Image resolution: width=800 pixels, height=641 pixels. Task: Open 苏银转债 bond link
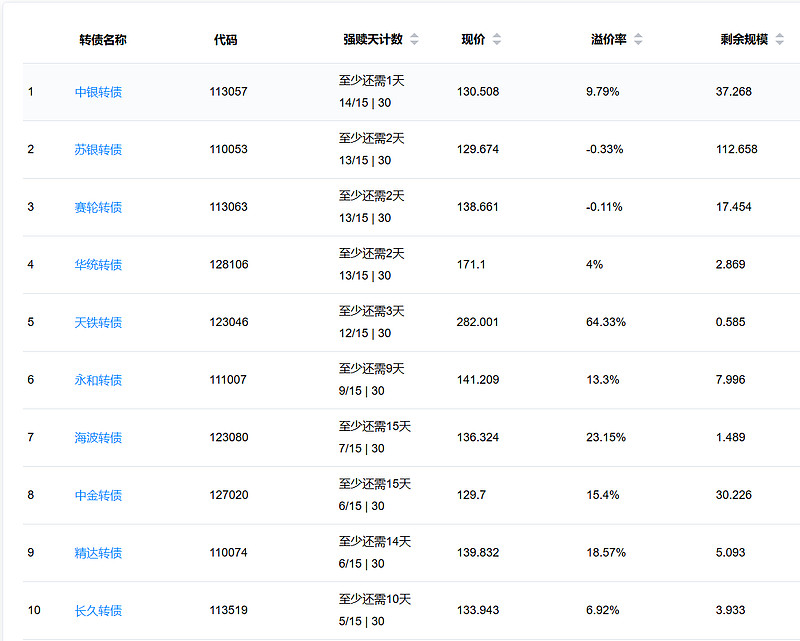pos(98,150)
